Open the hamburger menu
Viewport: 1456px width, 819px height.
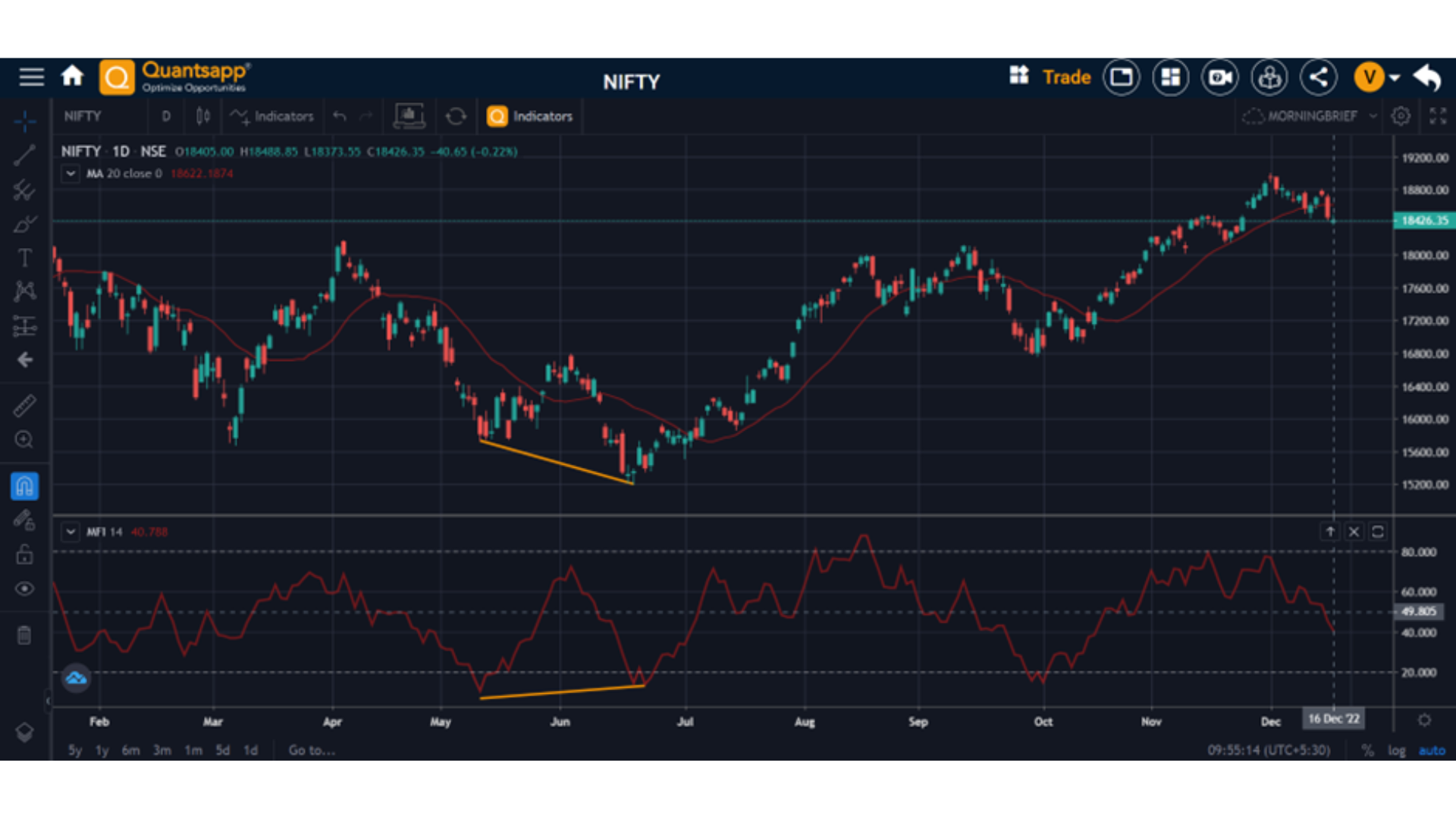pos(31,77)
